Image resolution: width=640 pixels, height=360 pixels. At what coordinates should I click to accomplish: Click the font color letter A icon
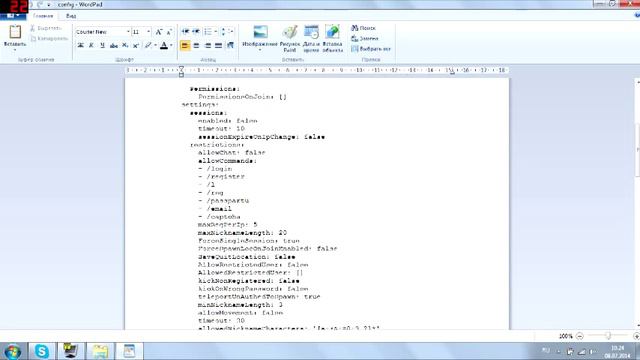coord(164,45)
